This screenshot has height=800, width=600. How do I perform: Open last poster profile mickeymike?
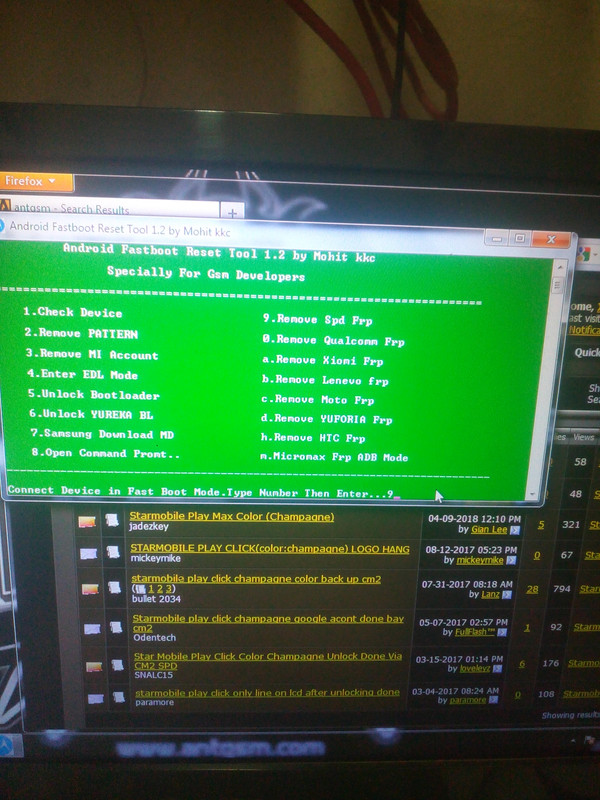(x=480, y=560)
